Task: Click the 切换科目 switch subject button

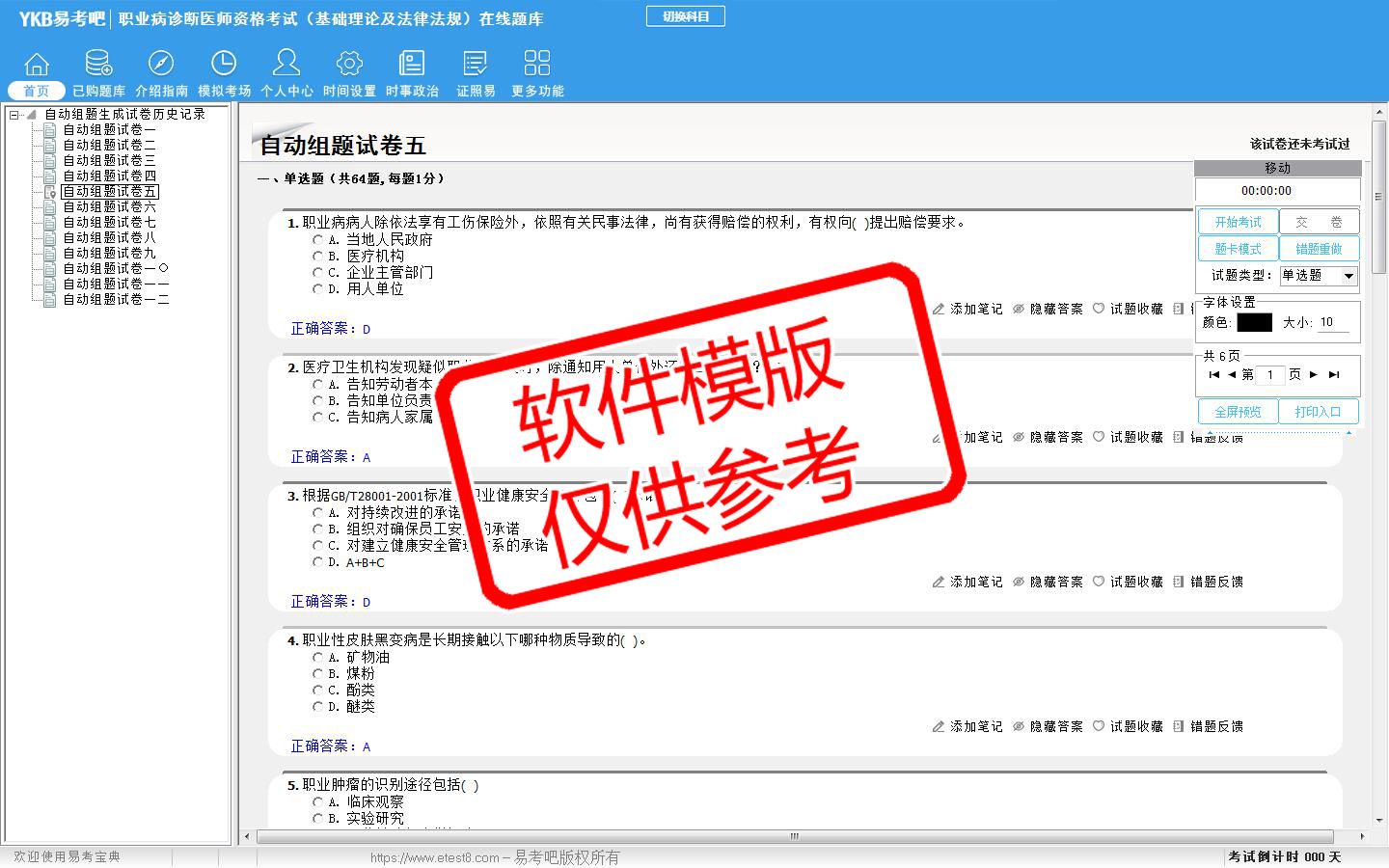Action: [x=686, y=16]
